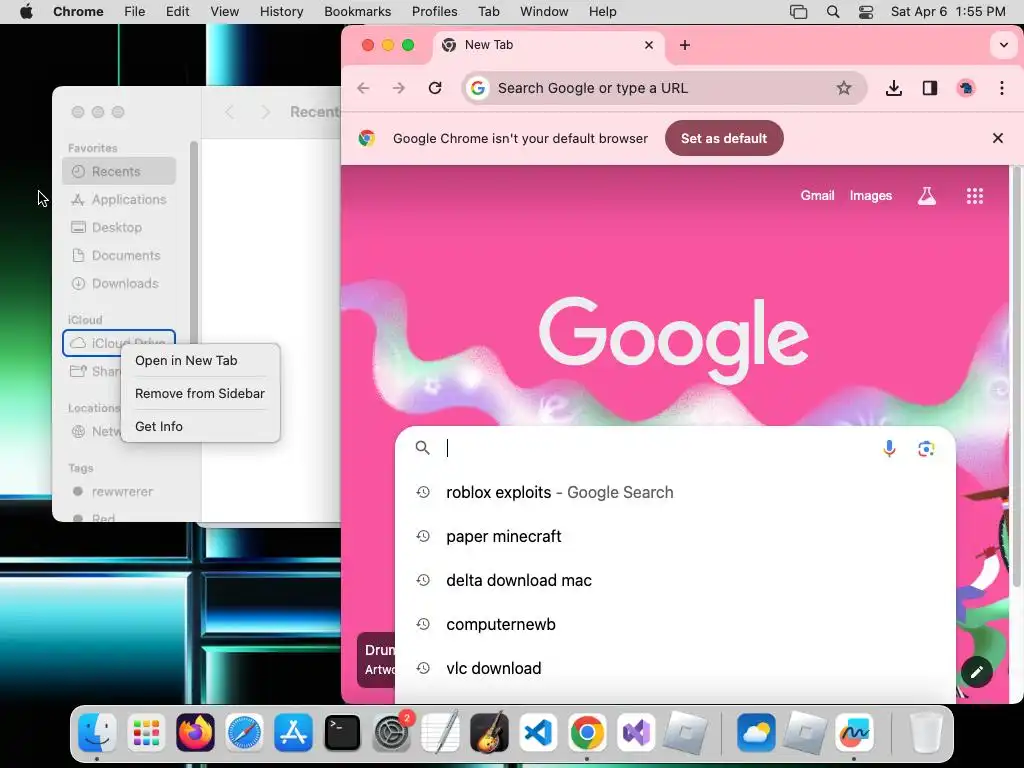1024x768 pixels.
Task: Open Gmail link
Action: click(817, 196)
